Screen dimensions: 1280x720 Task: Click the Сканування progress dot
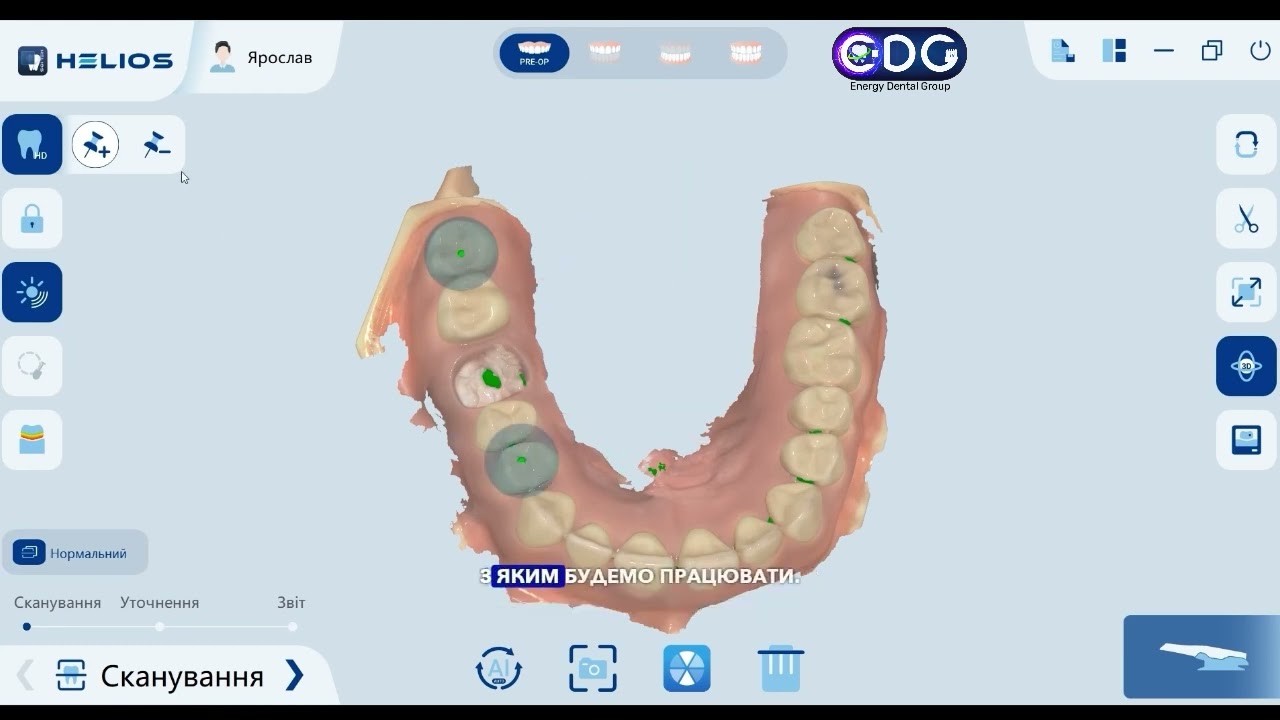27,627
